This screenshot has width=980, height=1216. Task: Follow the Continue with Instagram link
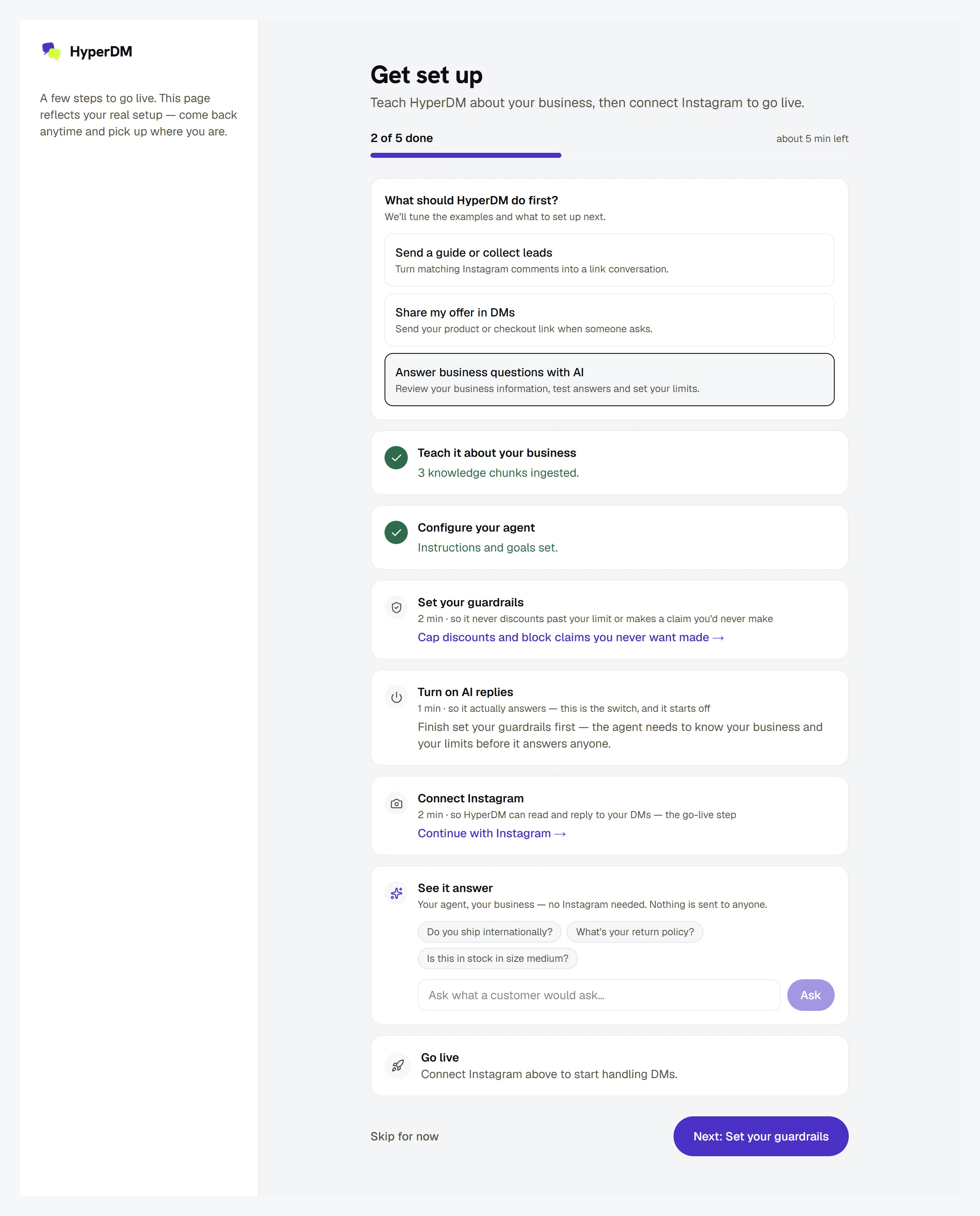[491, 833]
